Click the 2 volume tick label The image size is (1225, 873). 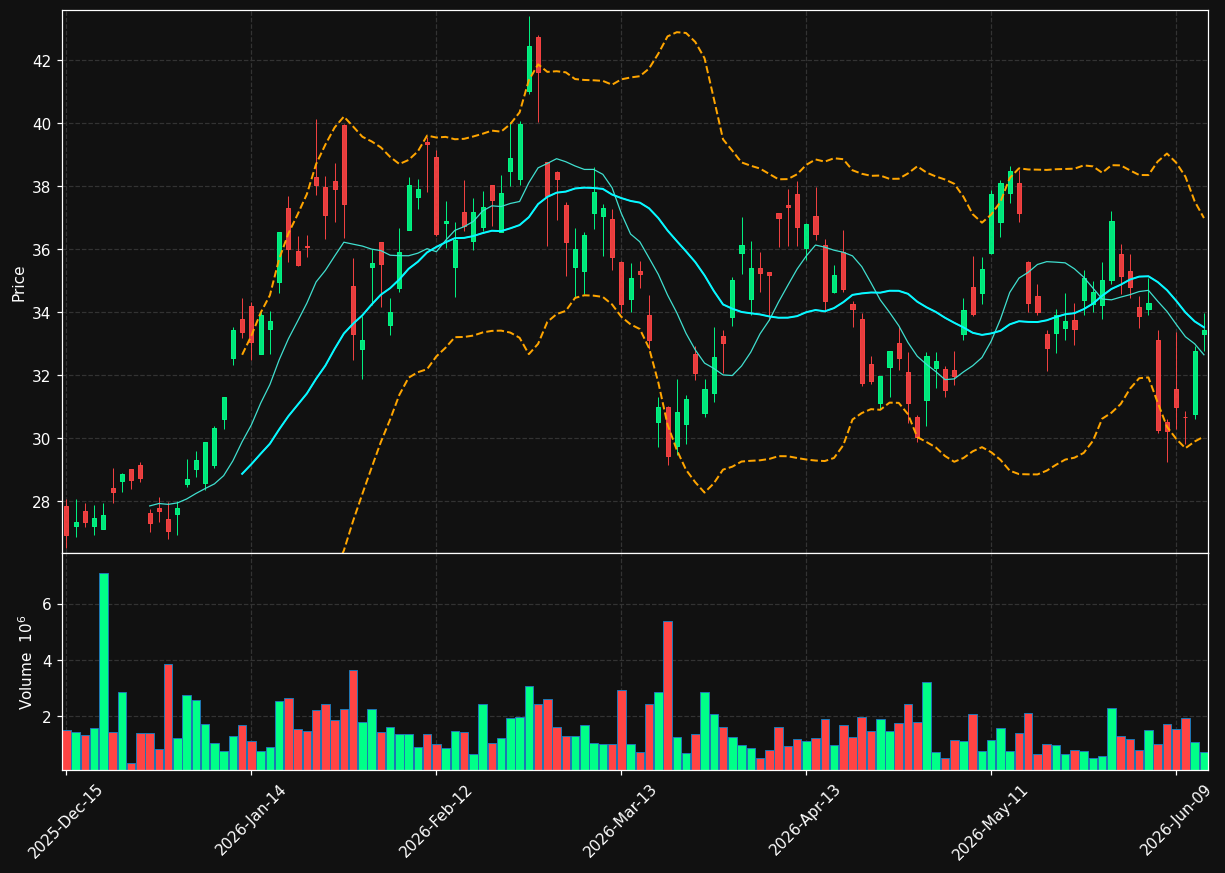[49, 717]
